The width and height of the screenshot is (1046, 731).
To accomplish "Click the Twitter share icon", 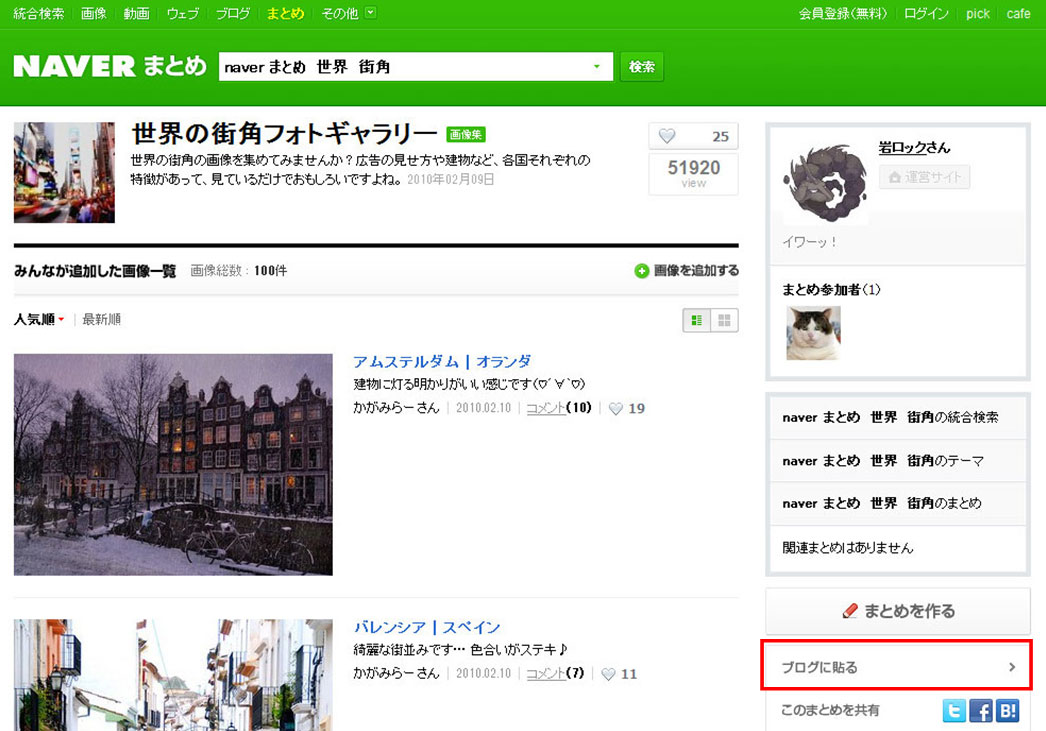I will [x=954, y=711].
